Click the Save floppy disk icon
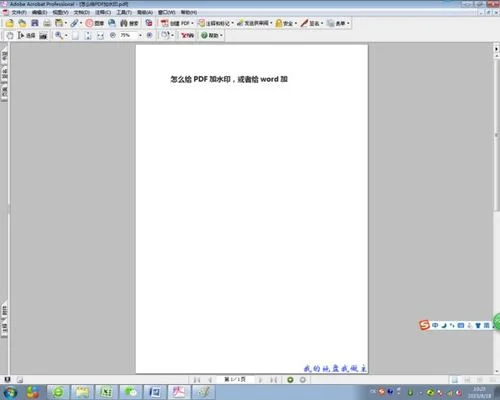 (x=35, y=23)
